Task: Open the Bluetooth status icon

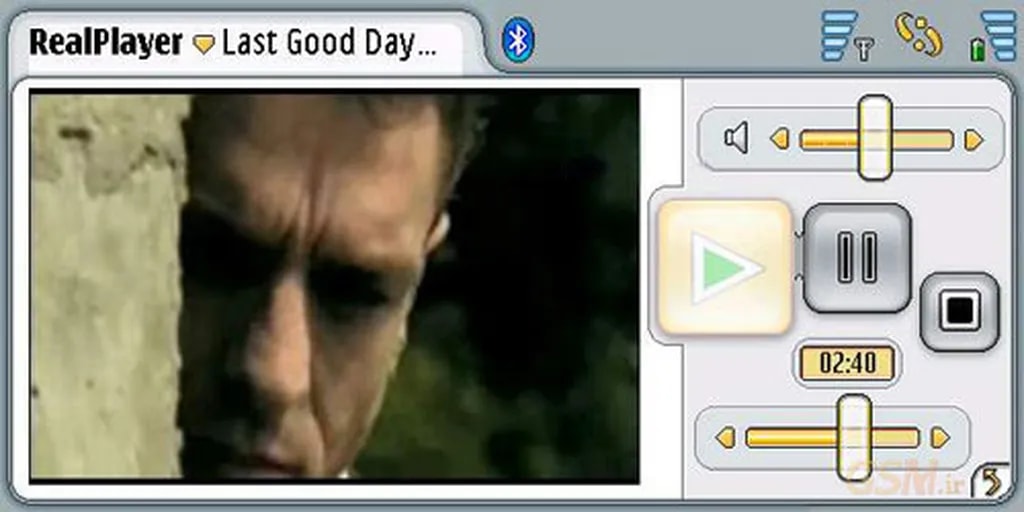Action: pos(518,41)
